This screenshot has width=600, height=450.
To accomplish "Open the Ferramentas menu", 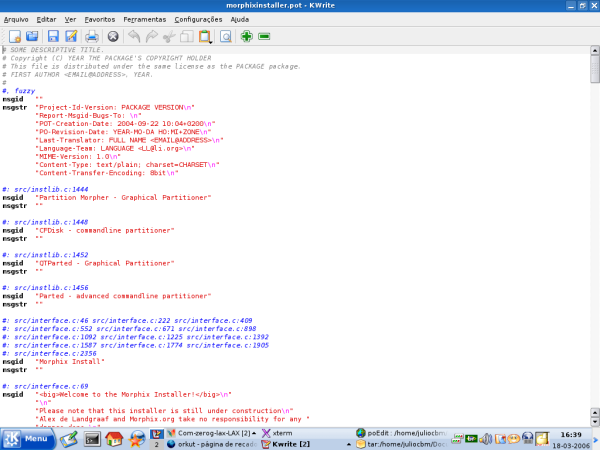I will pyautogui.click(x=145, y=20).
